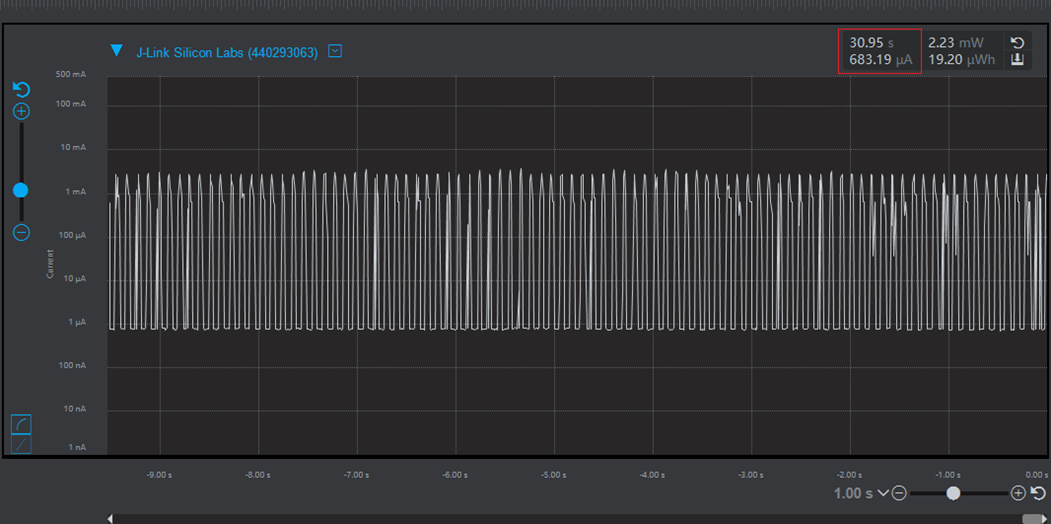Switch to linear current scale

point(21,444)
